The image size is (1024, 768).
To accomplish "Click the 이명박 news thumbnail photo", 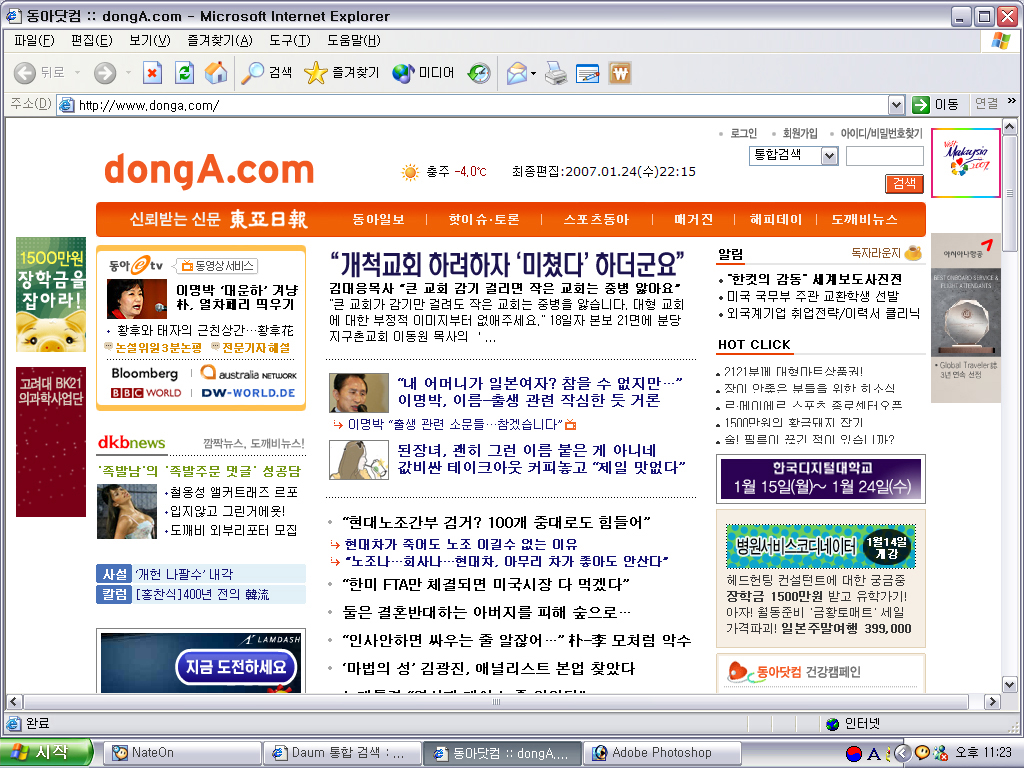I will (359, 392).
